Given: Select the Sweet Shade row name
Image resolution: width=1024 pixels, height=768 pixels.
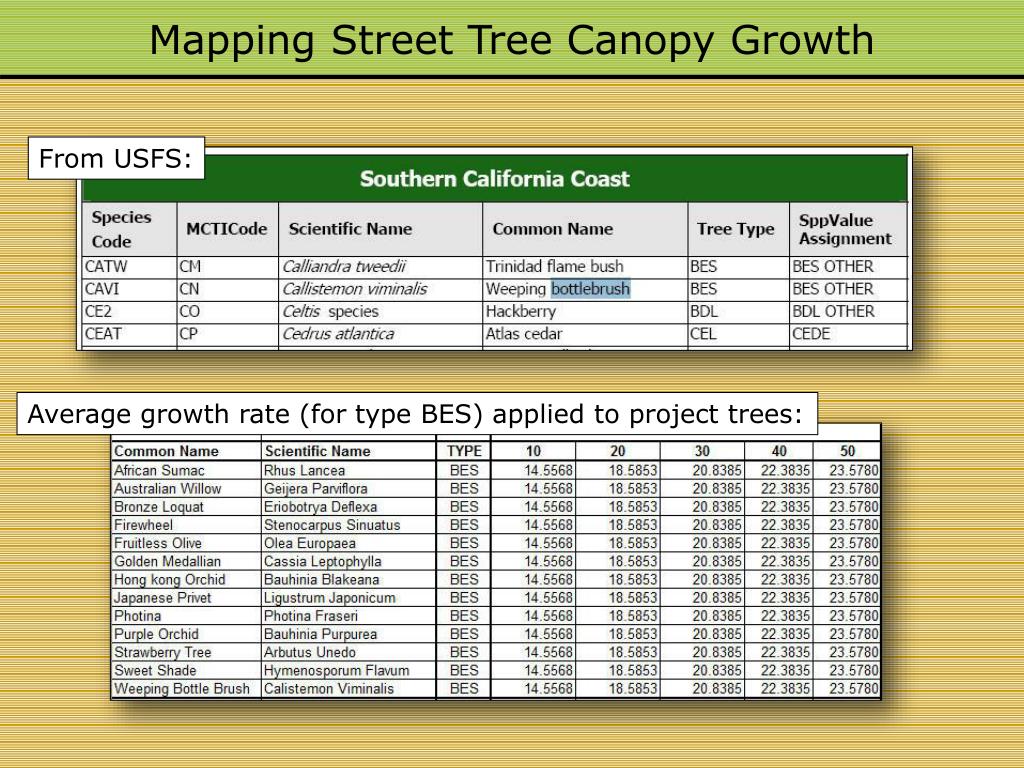Looking at the screenshot, I should 155,671.
